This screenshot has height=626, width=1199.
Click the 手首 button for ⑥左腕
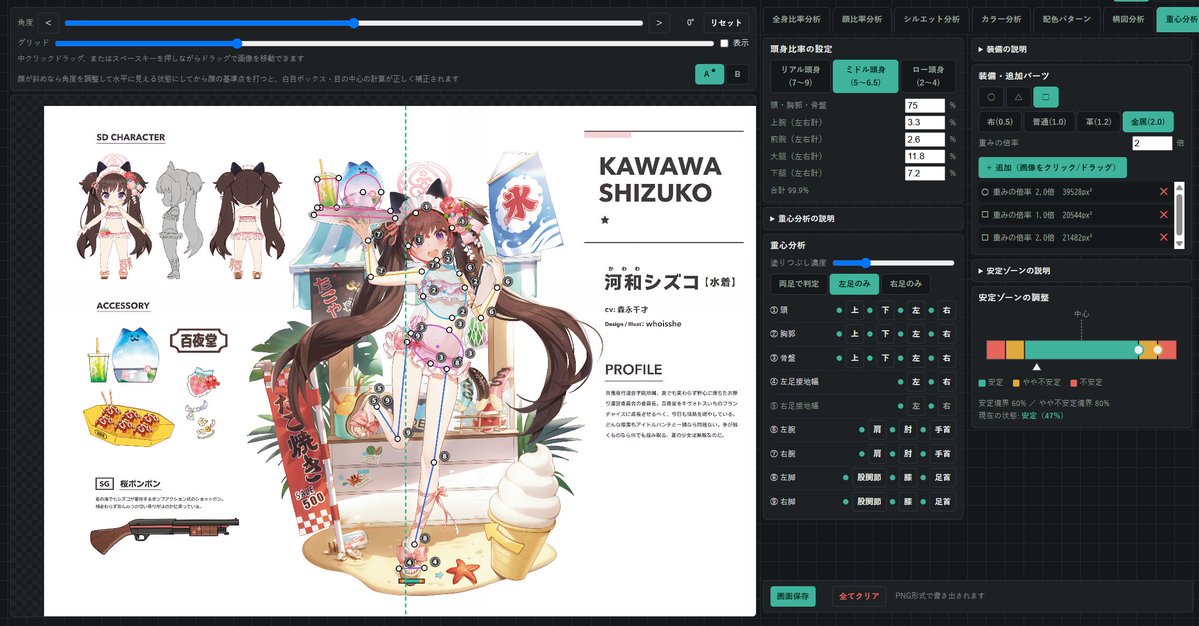coord(943,430)
